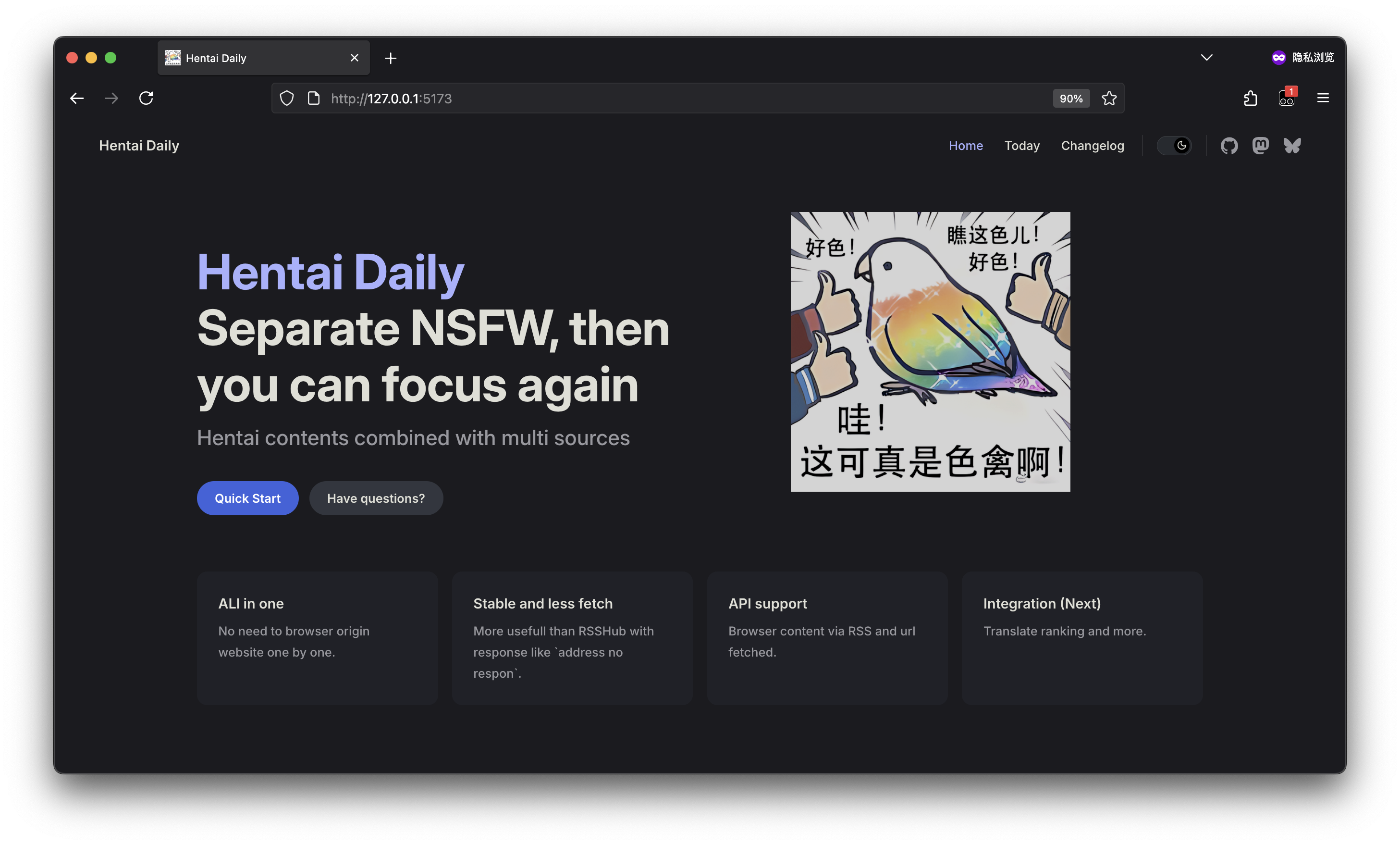Open the Bluesky butterfly icon
This screenshot has width=1400, height=845.
pos(1291,146)
